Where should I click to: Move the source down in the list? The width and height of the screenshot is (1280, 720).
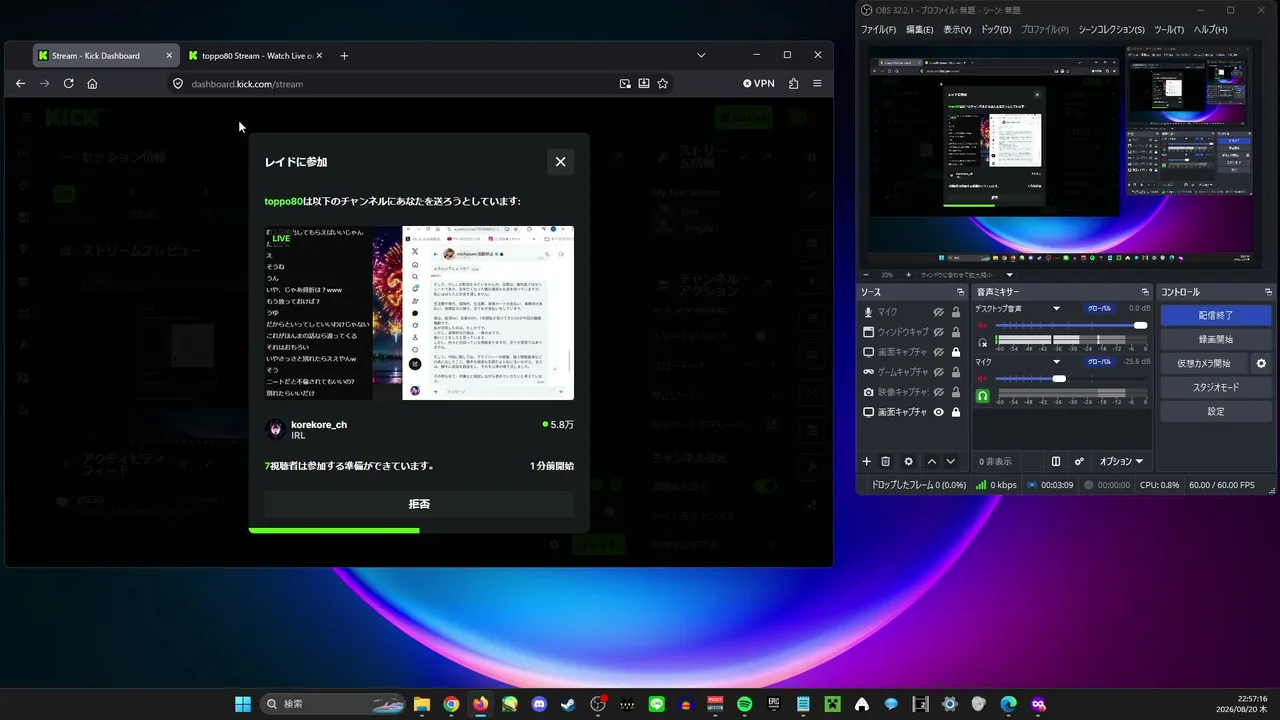[x=950, y=462]
